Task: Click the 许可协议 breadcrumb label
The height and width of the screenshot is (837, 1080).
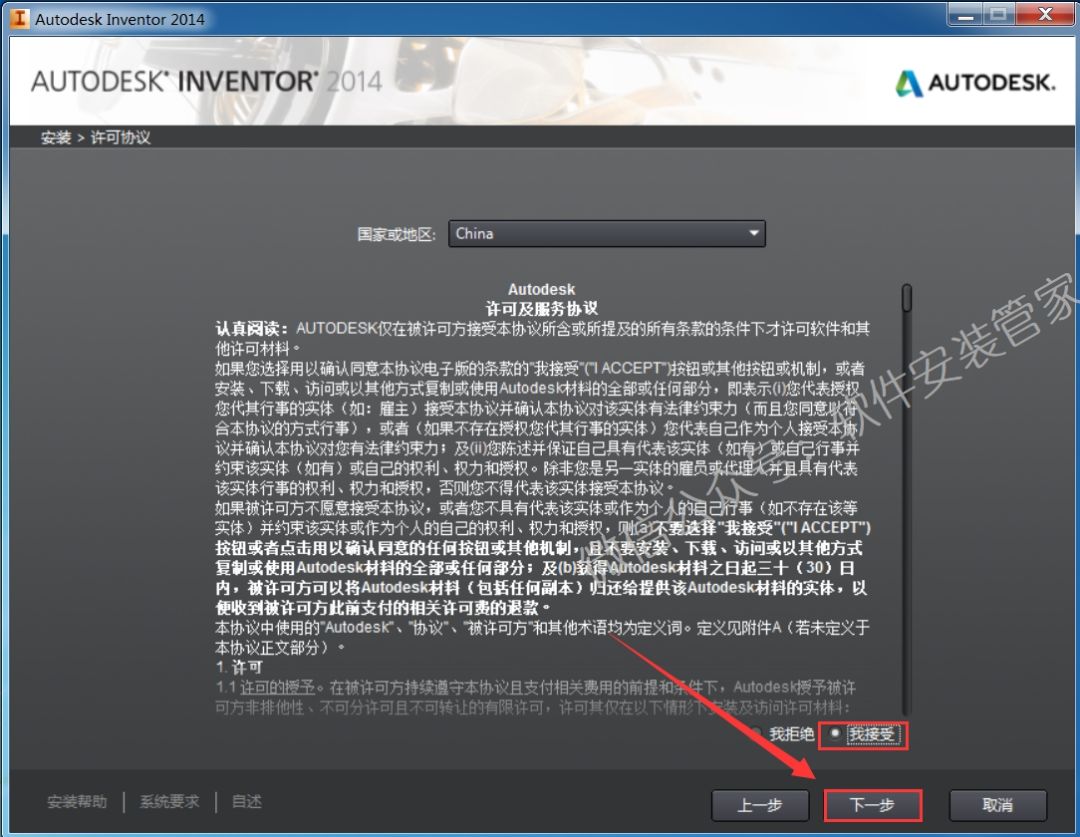Action: click(x=119, y=137)
